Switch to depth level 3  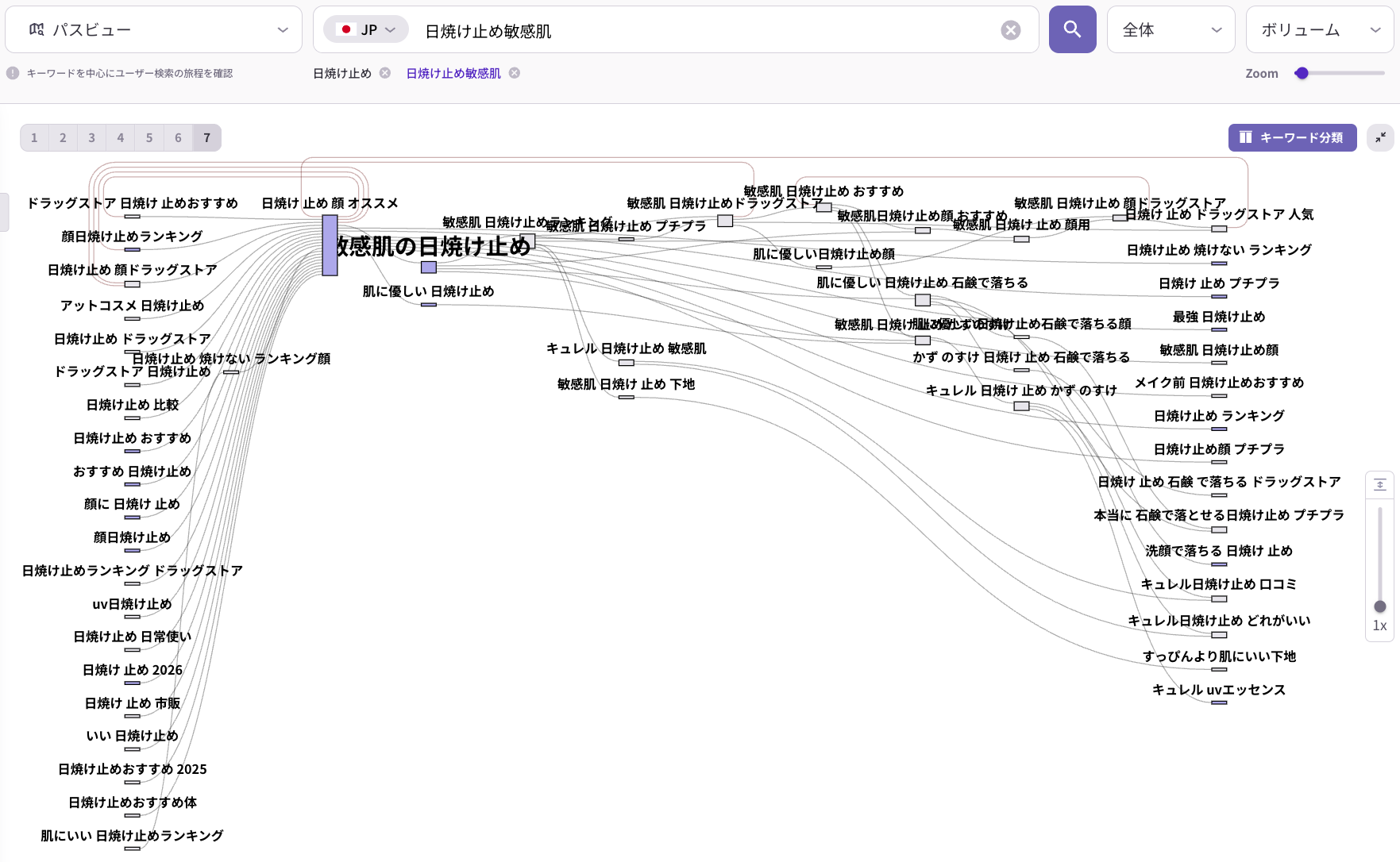tap(91, 137)
